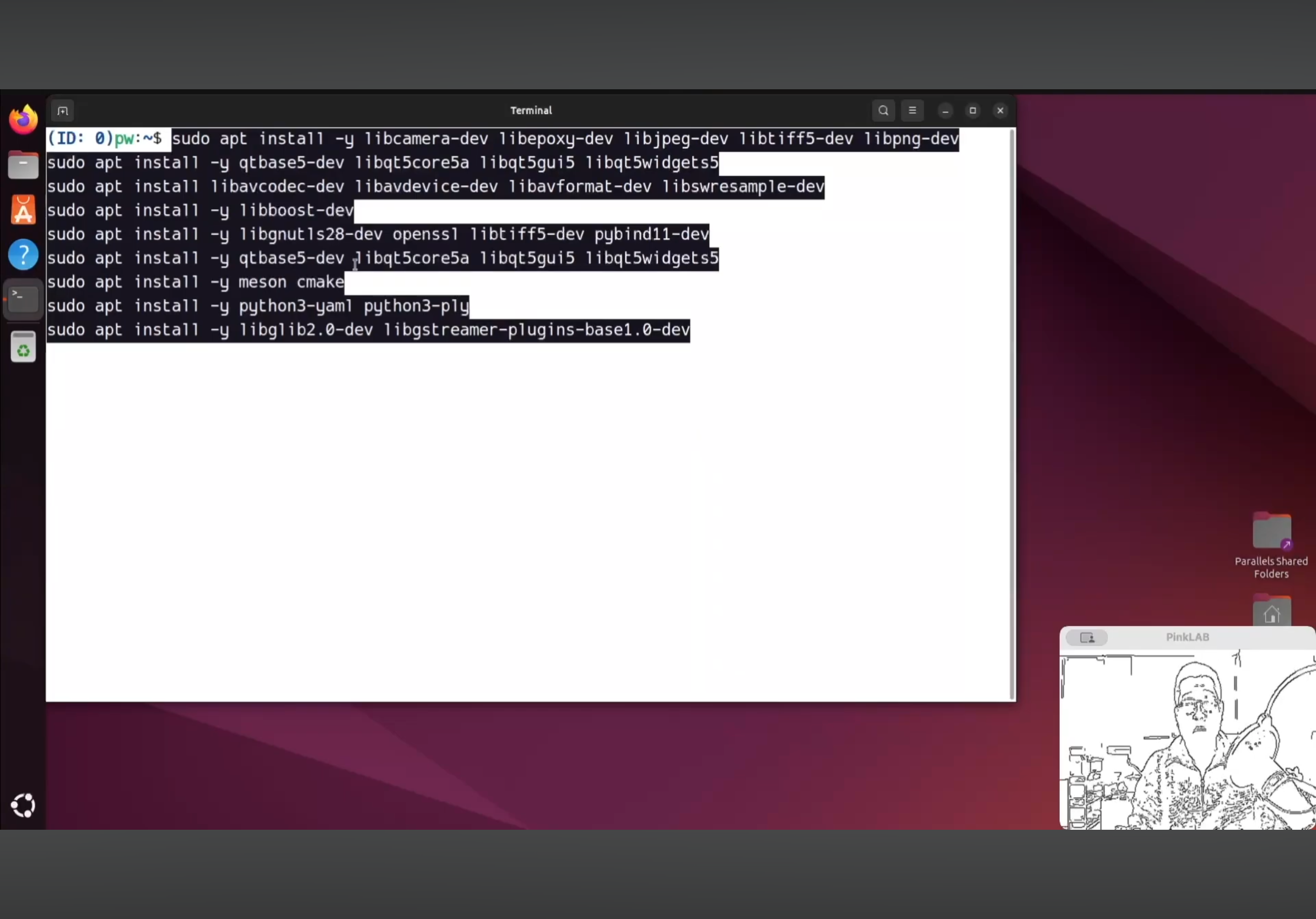Open Ubuntu App Center icon
This screenshot has width=1316, height=919.
coord(24,210)
